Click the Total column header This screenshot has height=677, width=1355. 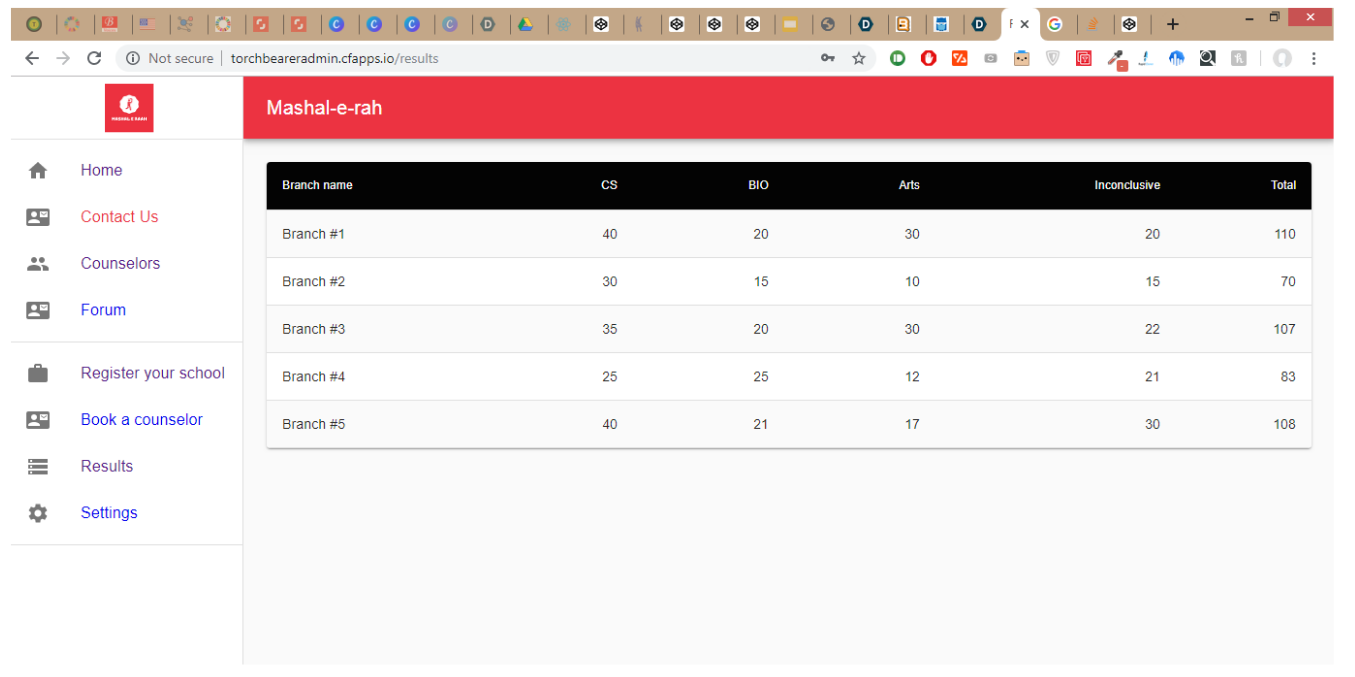pyautogui.click(x=1283, y=185)
